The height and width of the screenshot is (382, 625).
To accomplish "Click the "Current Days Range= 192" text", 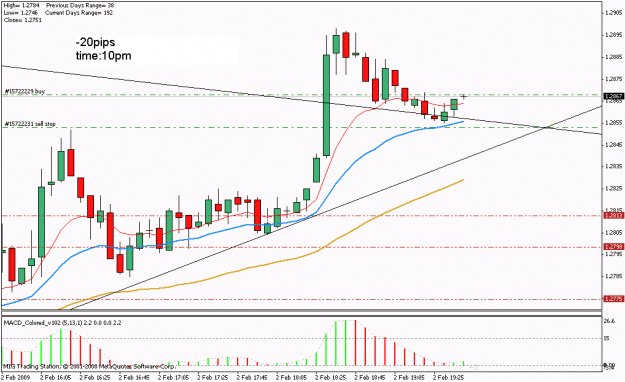I will coord(79,13).
